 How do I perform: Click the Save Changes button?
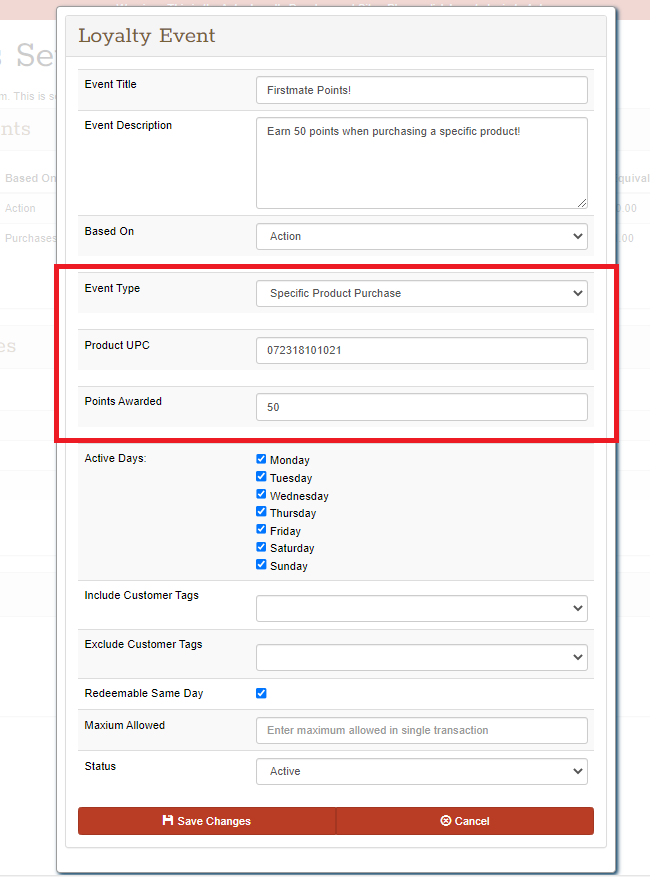coord(207,821)
